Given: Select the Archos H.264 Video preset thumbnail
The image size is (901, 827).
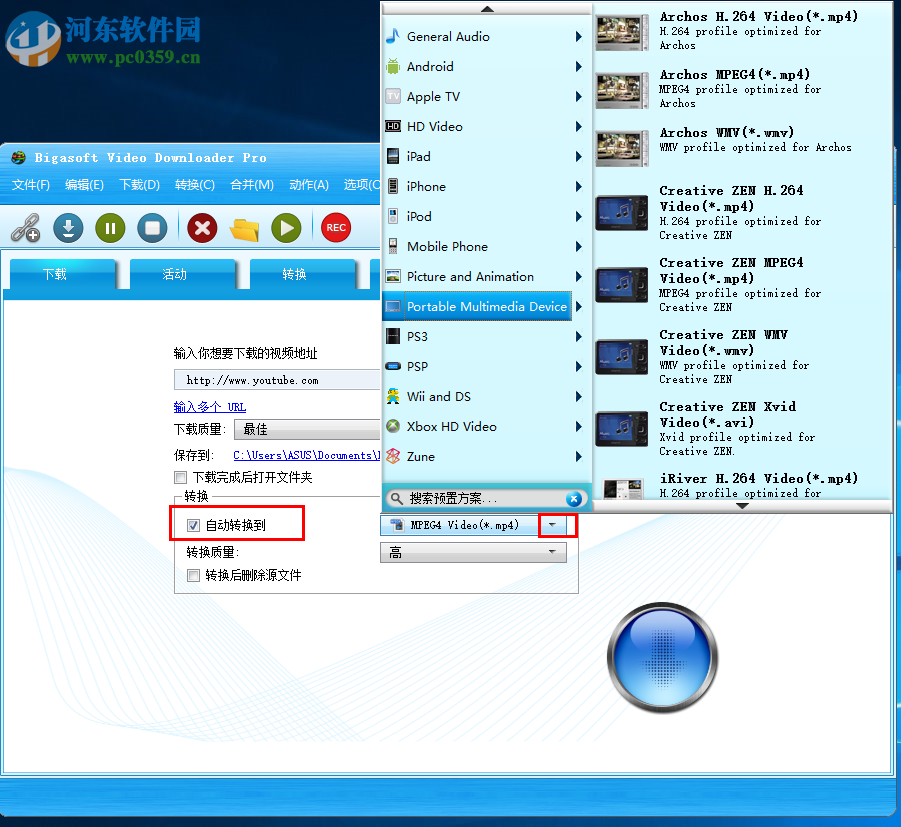Looking at the screenshot, I should (621, 31).
